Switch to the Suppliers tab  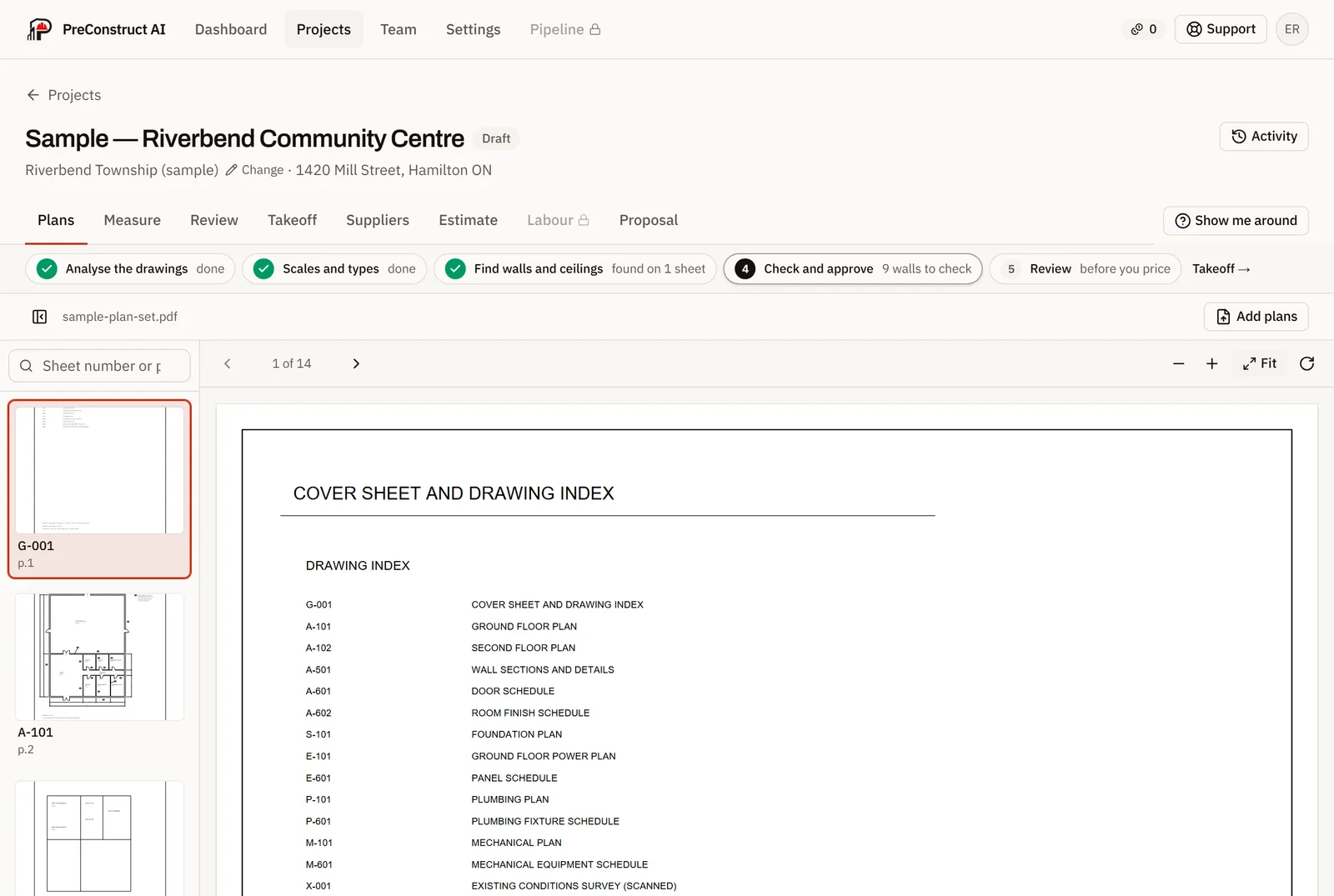click(x=378, y=220)
